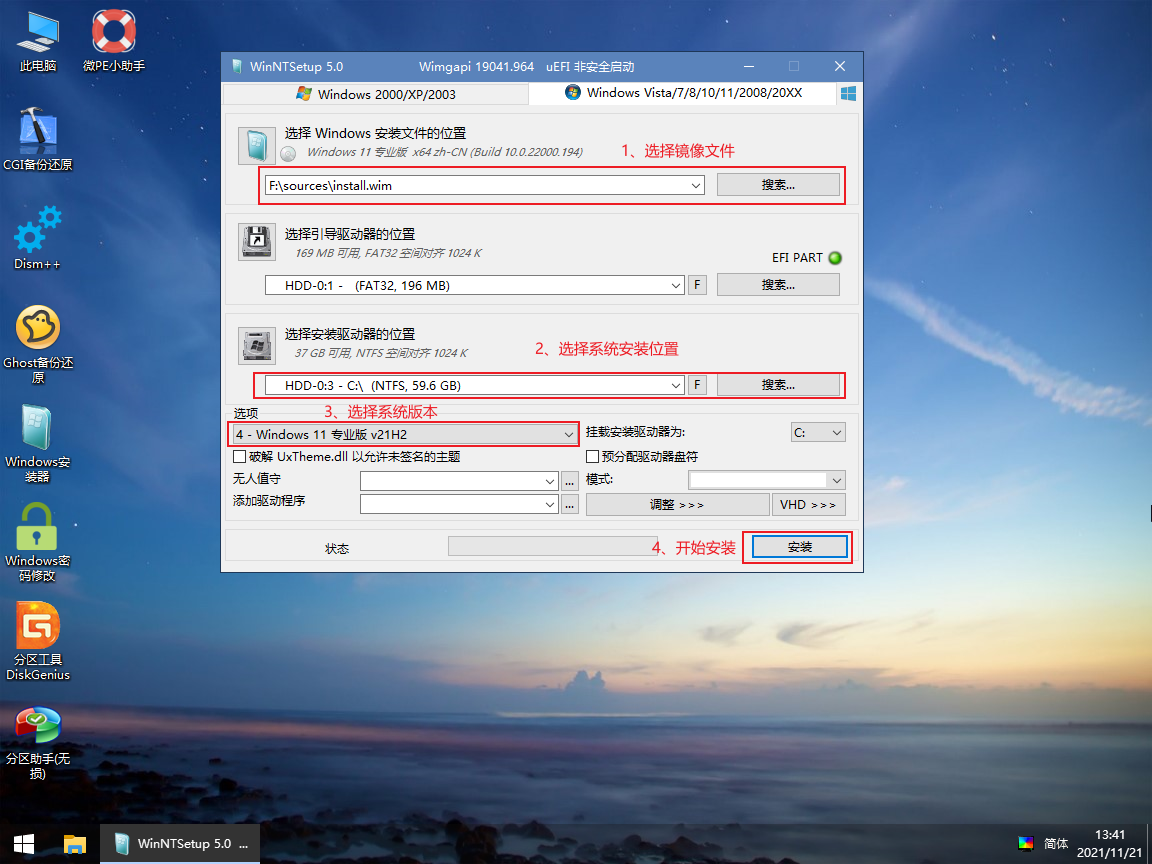The height and width of the screenshot is (864, 1152).
Task: Click 搜索 for the boot drive
Action: (778, 284)
